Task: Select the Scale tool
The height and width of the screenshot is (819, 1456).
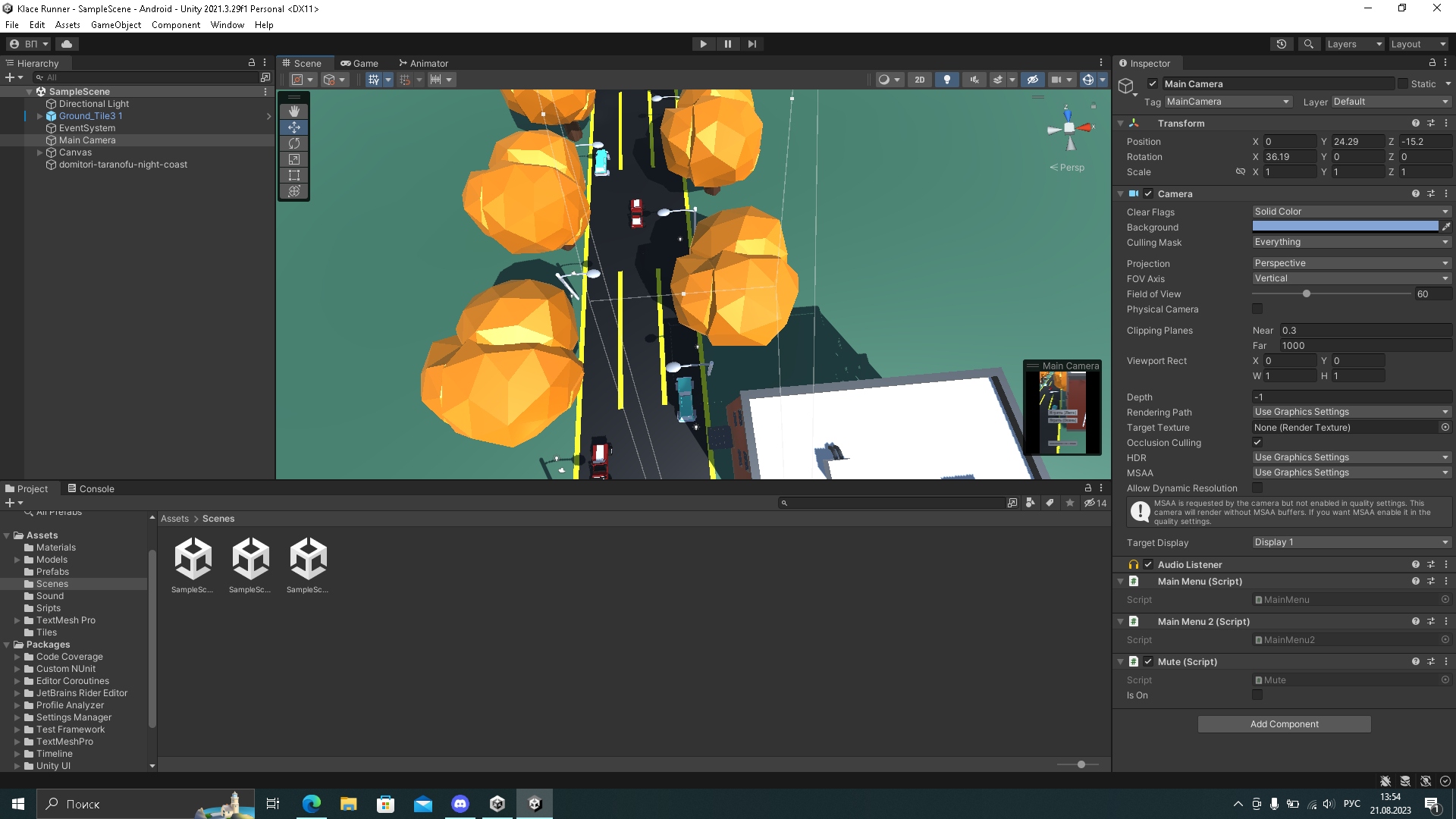Action: [x=294, y=159]
